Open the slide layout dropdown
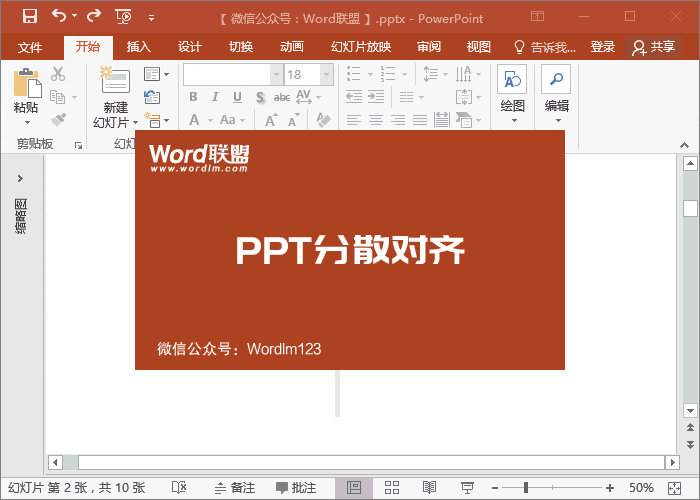The width and height of the screenshot is (700, 500). click(x=156, y=75)
